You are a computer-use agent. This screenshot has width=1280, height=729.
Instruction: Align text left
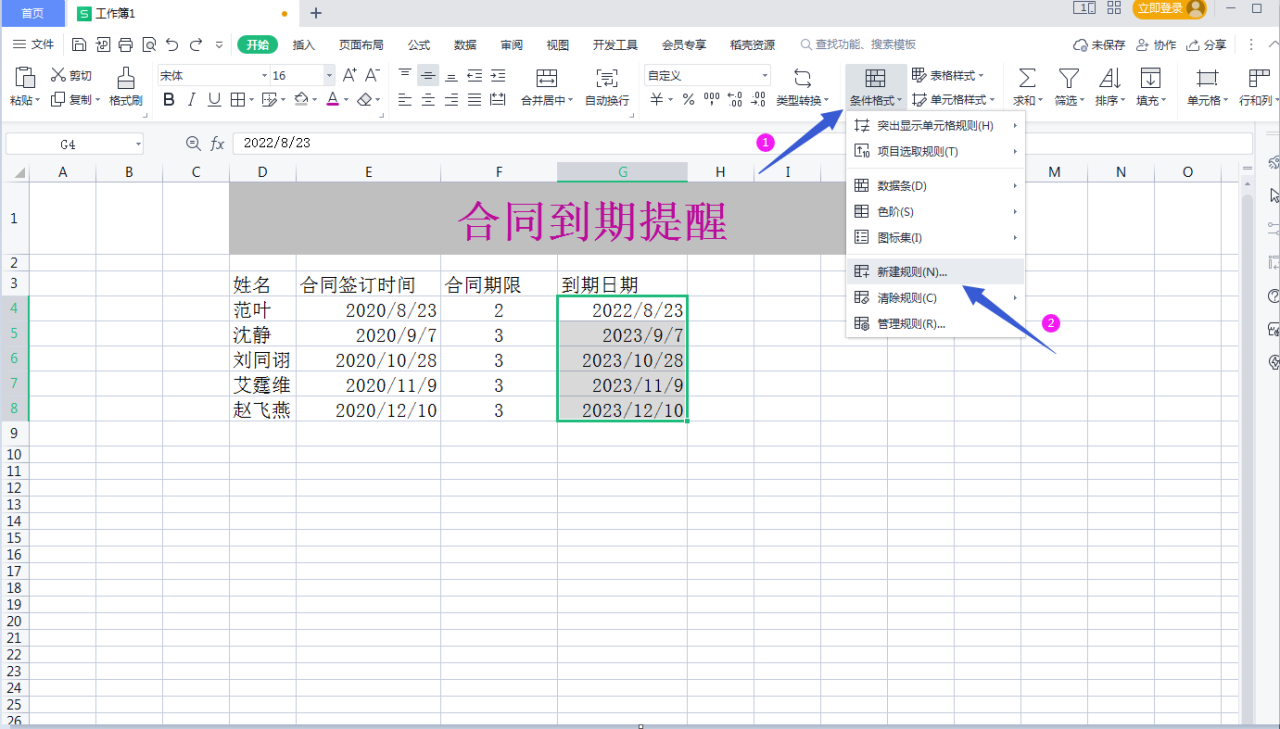click(x=405, y=100)
